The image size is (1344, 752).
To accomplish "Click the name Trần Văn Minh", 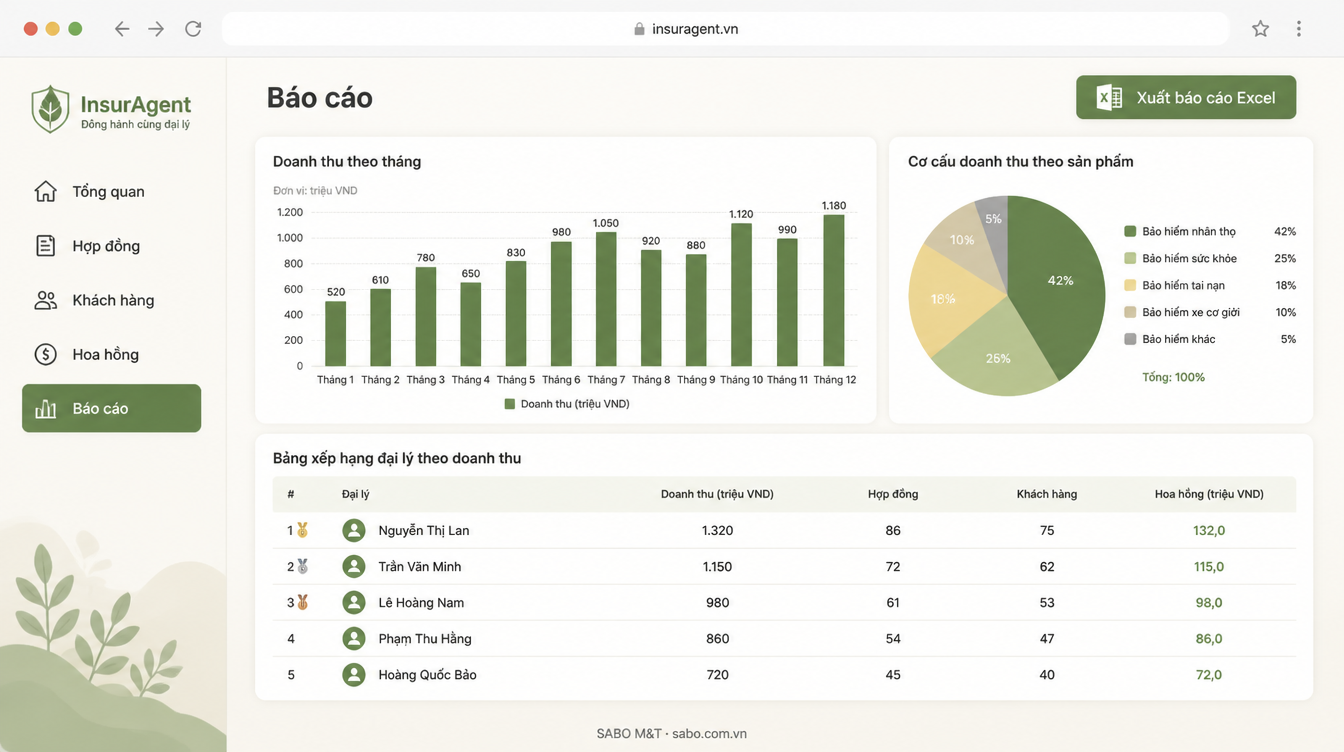I will [x=420, y=566].
